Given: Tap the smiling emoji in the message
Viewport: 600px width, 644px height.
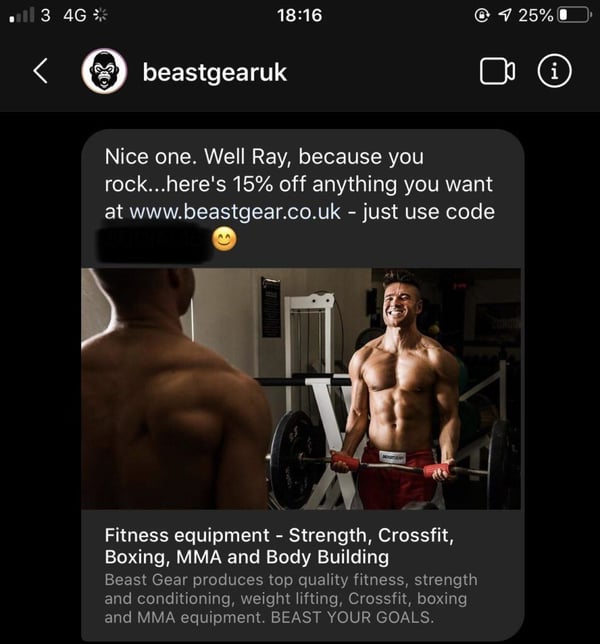Looking at the screenshot, I should [224, 239].
